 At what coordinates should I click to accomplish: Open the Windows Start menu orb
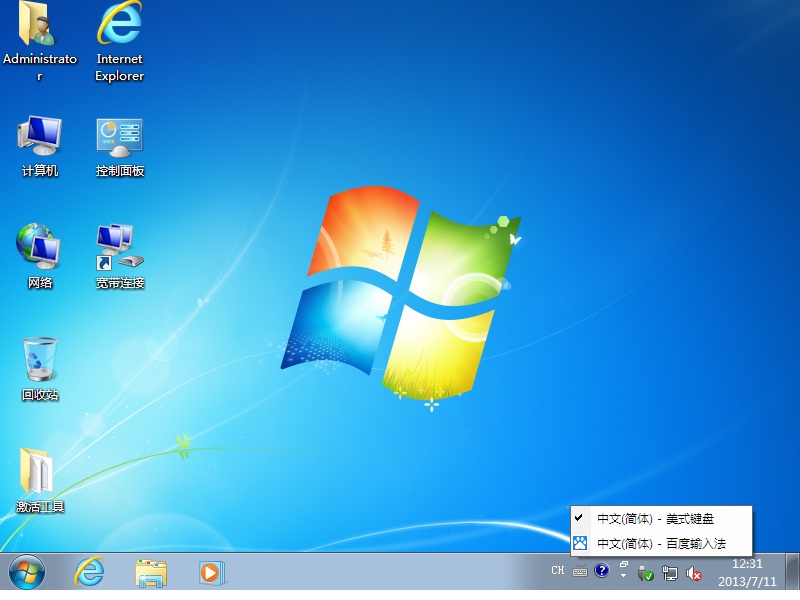pos(27,572)
